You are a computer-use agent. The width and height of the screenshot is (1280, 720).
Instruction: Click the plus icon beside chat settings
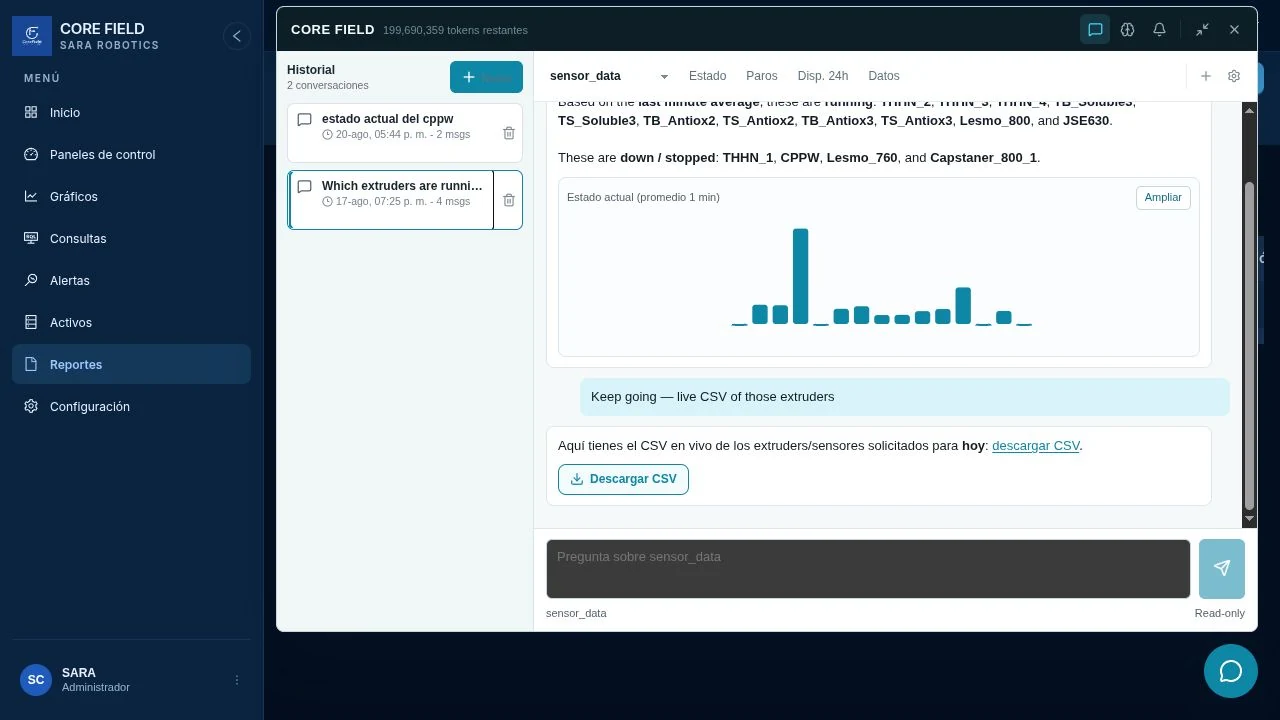tap(1206, 76)
